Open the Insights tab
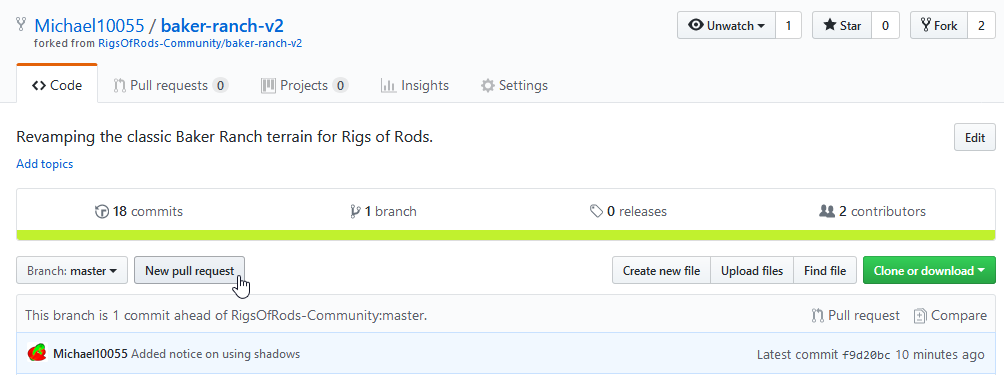The width and height of the screenshot is (1004, 375). [415, 85]
